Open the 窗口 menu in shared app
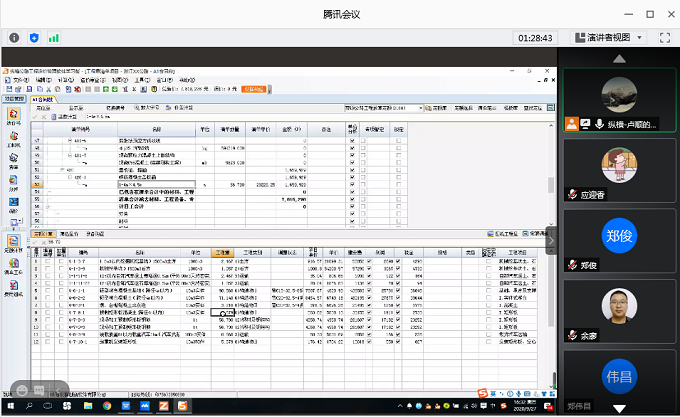This screenshot has height=417, width=680. [x=164, y=80]
